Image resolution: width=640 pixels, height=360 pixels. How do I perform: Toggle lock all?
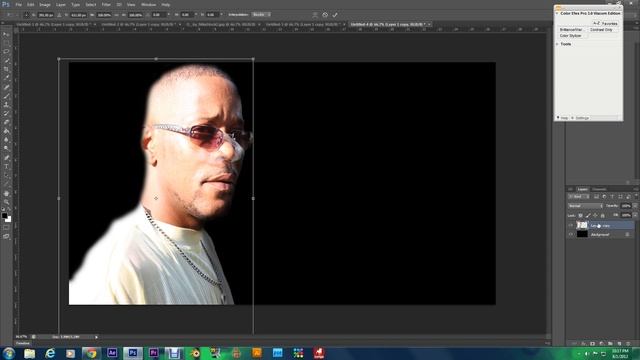click(x=603, y=215)
